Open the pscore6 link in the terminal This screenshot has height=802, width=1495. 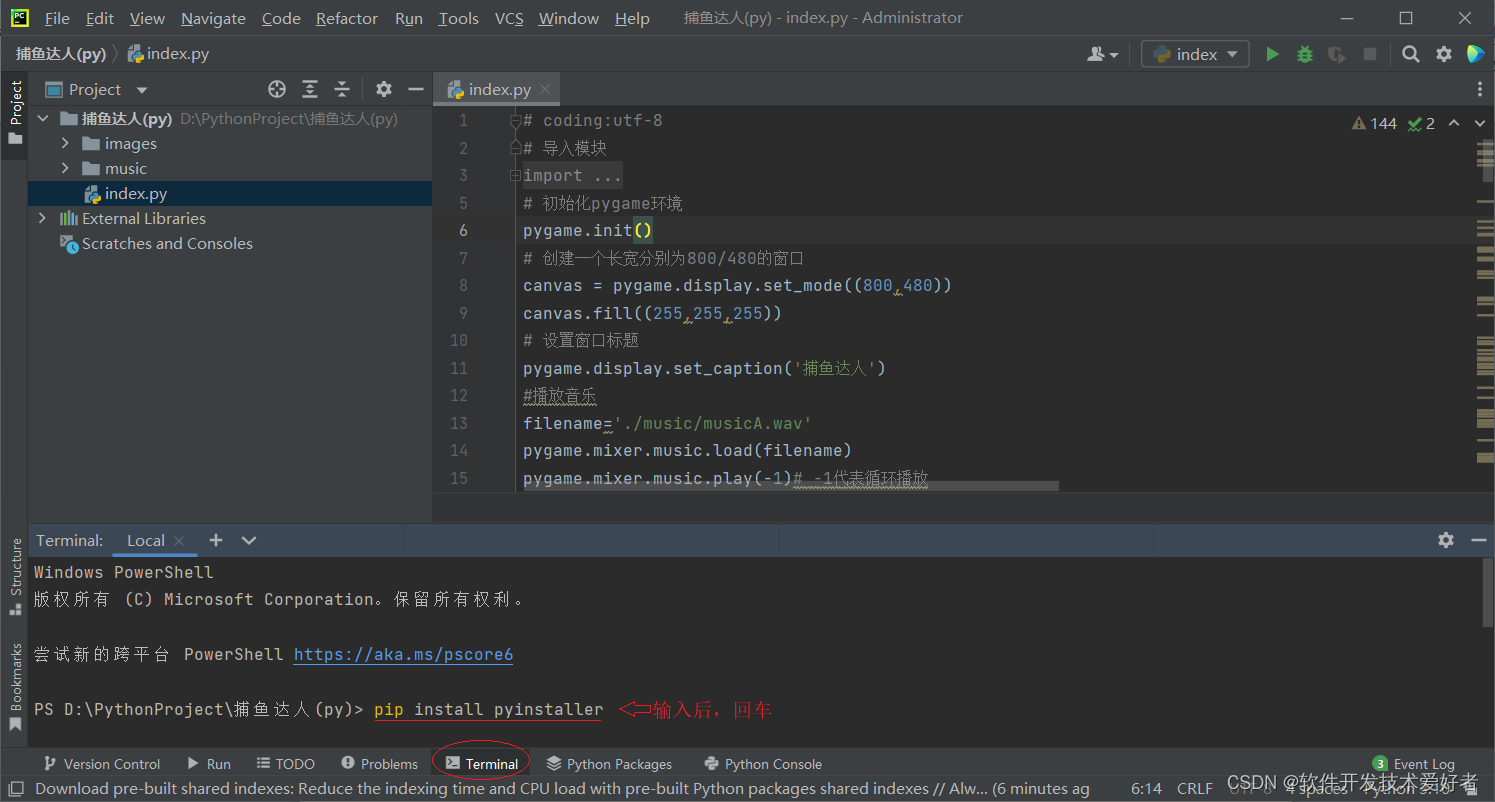click(402, 654)
